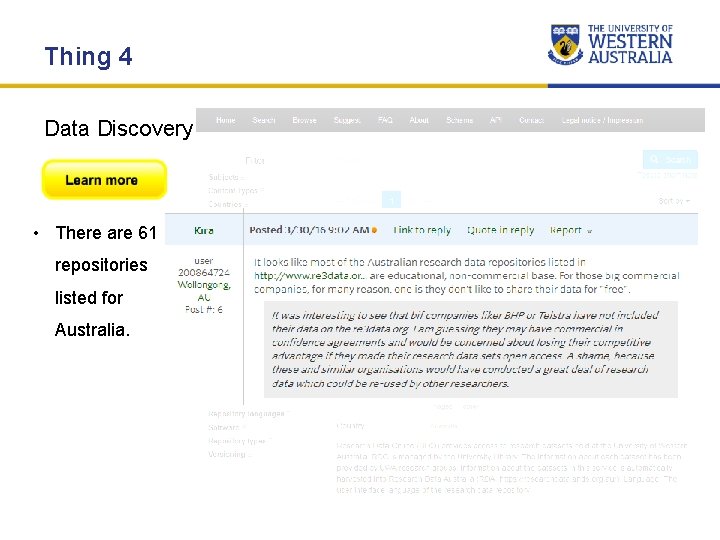Expand the Subjects filter

[226, 177]
